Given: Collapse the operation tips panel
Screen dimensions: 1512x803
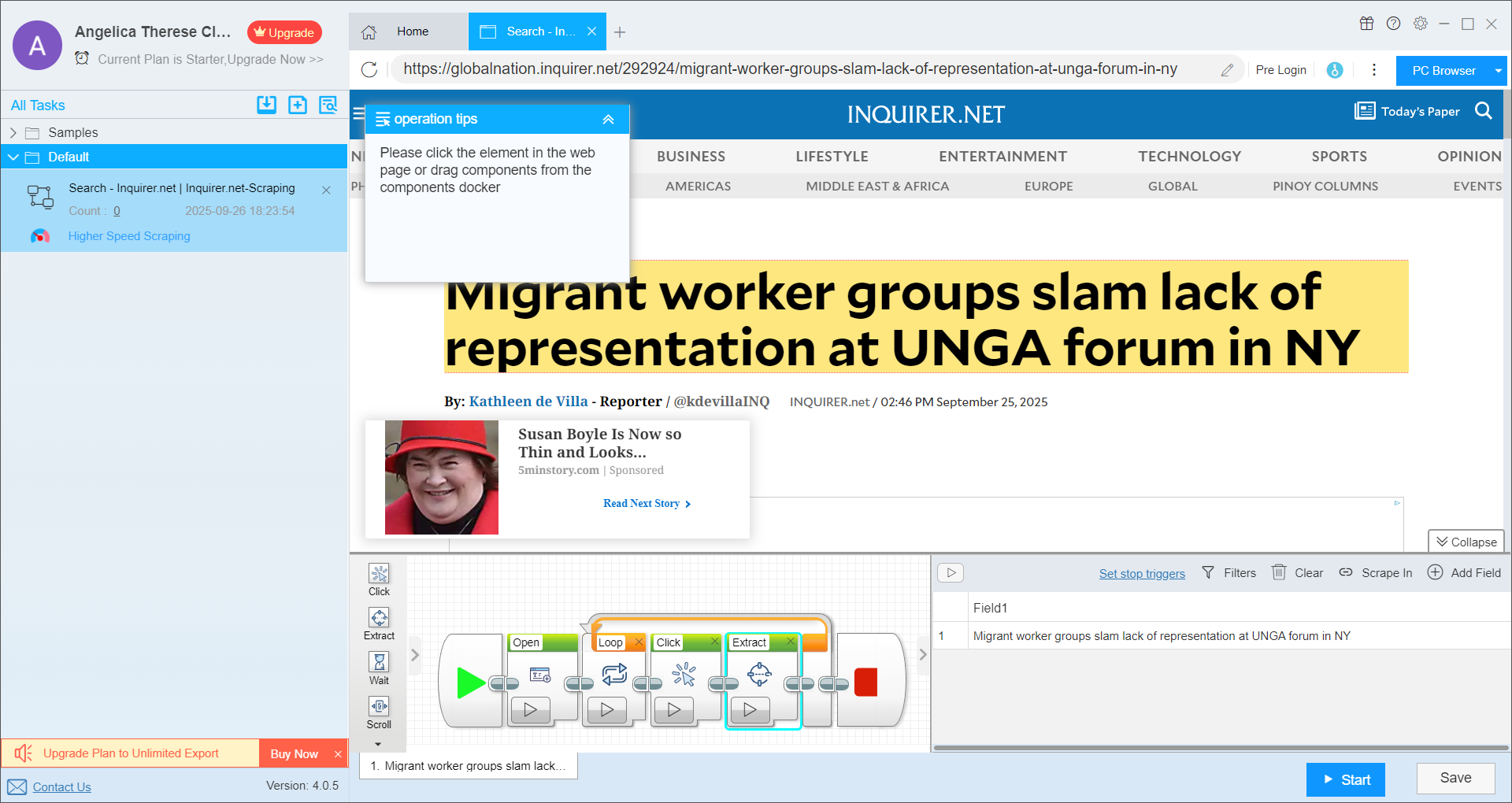Looking at the screenshot, I should (x=608, y=120).
